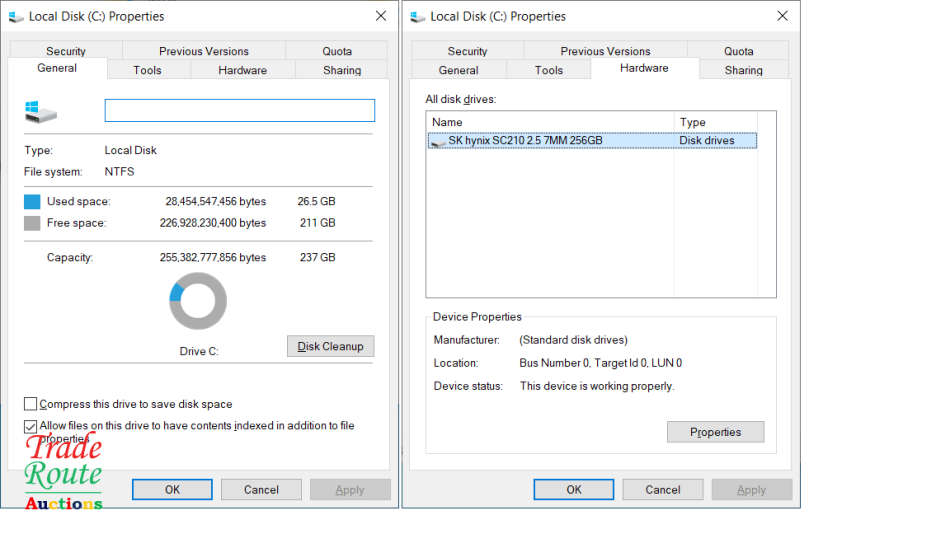
Task: Click the Drive C usage donut chart
Action: (198, 301)
